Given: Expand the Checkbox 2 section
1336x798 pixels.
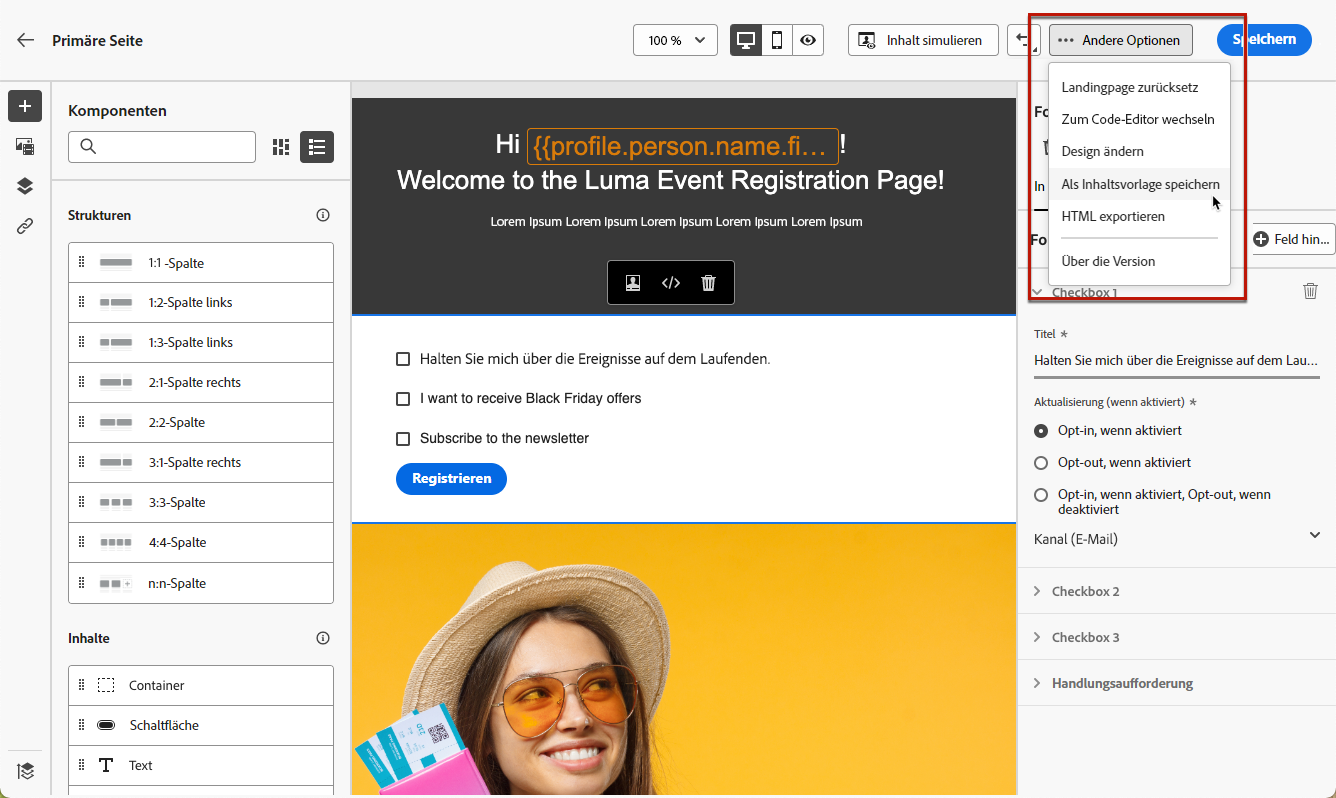Looking at the screenshot, I should 1177,591.
